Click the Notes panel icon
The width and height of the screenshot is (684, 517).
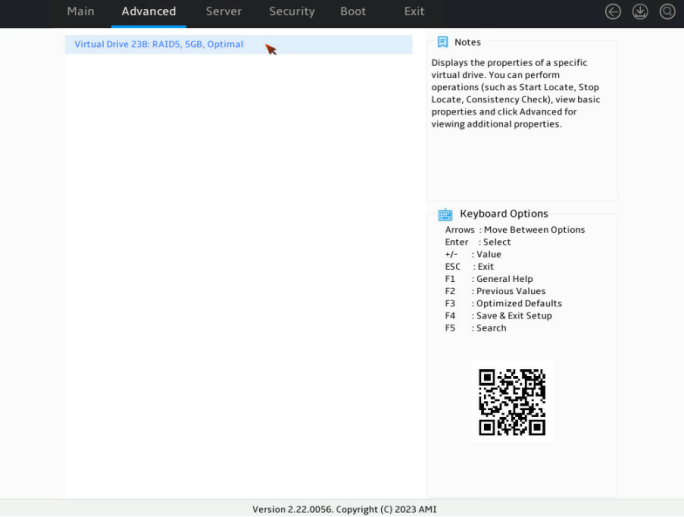click(x=442, y=42)
